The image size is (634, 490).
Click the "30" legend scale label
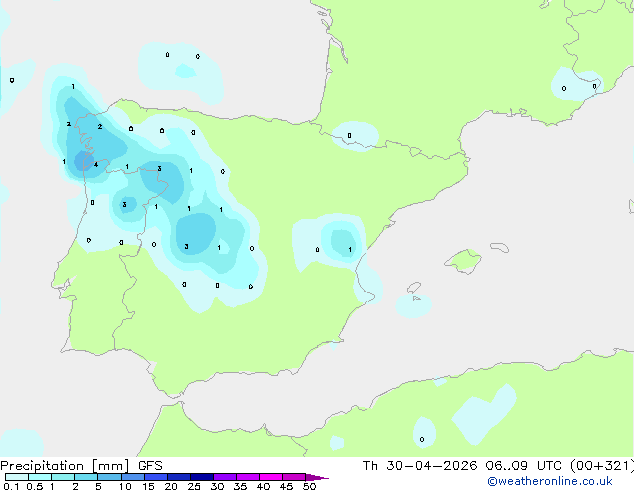pyautogui.click(x=217, y=486)
